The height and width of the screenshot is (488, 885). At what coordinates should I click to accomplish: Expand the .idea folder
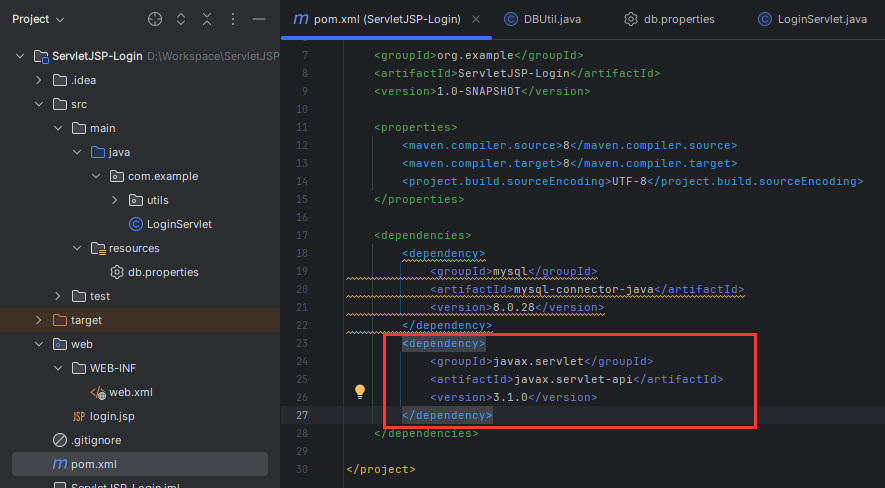tap(39, 80)
